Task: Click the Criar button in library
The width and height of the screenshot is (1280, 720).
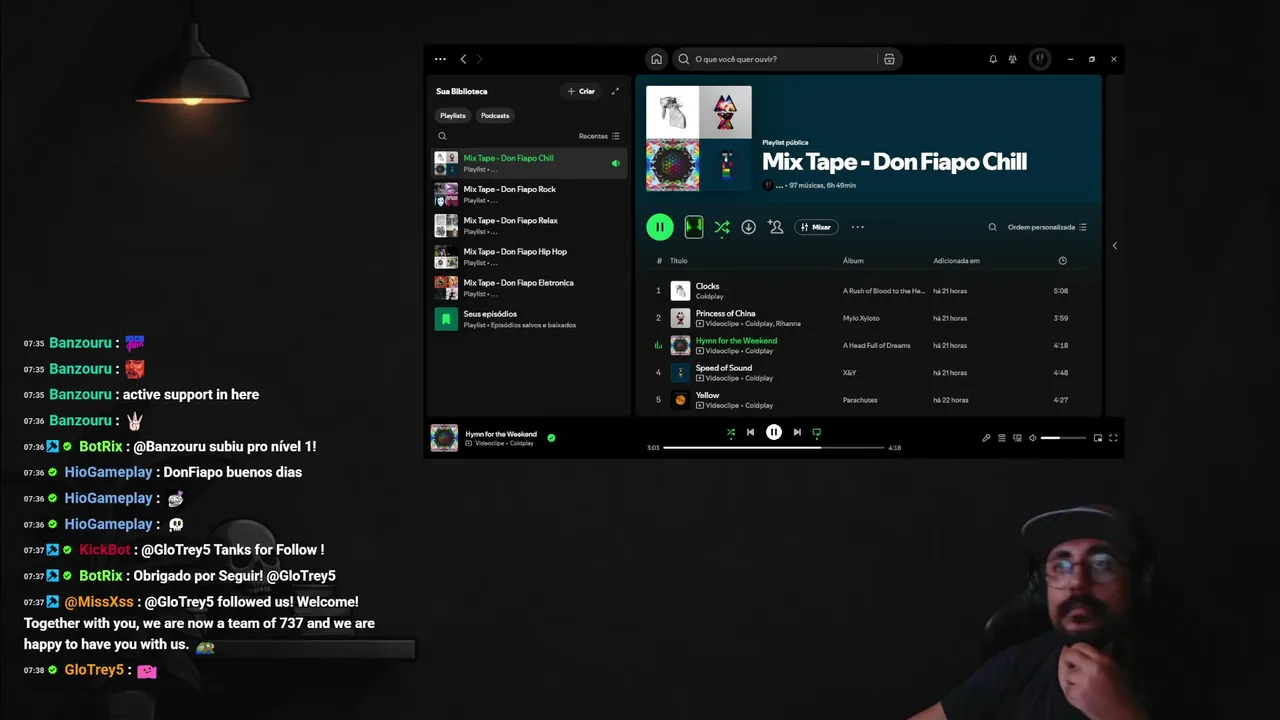Action: click(x=581, y=91)
